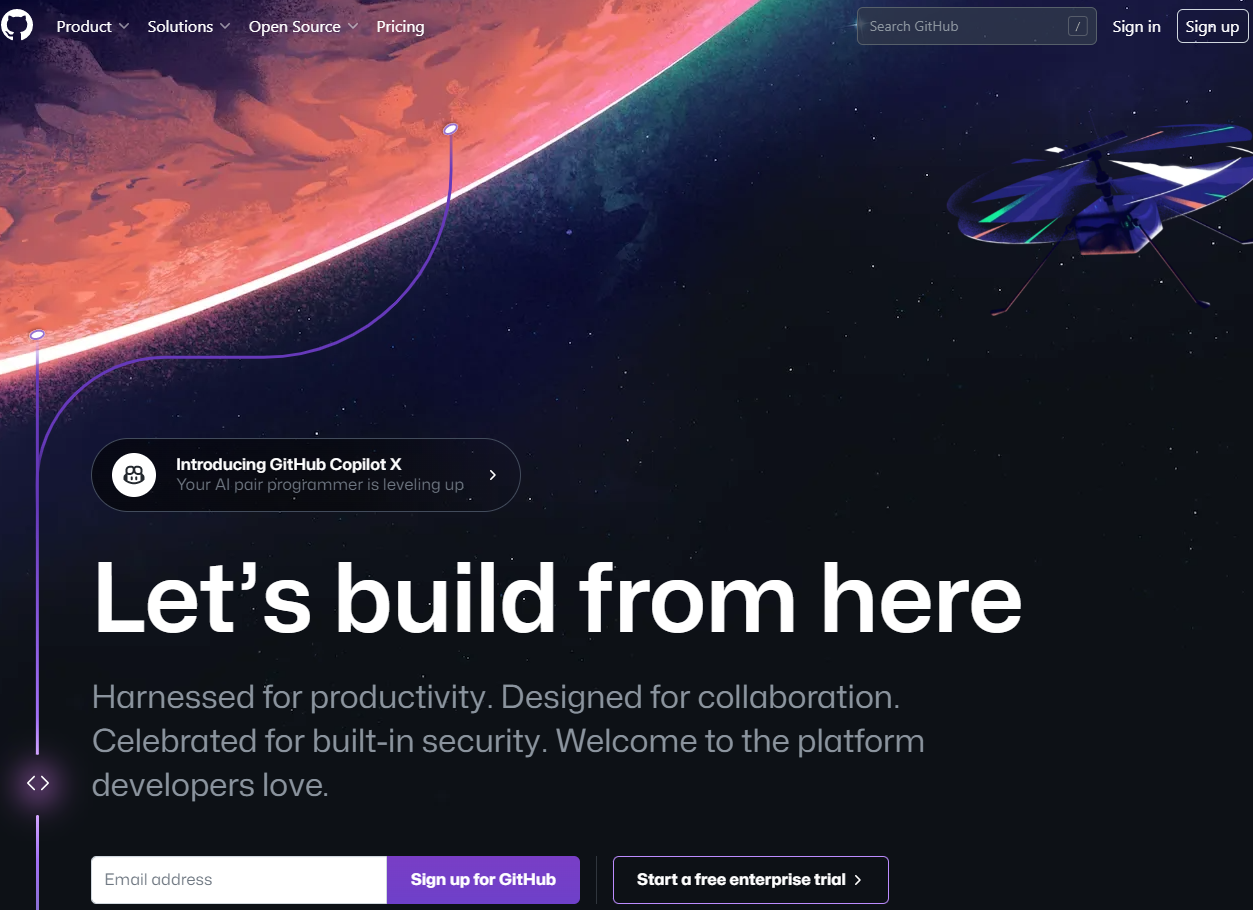Focus the Search GitHub box
Screen dimensions: 1253x910
[976, 27]
